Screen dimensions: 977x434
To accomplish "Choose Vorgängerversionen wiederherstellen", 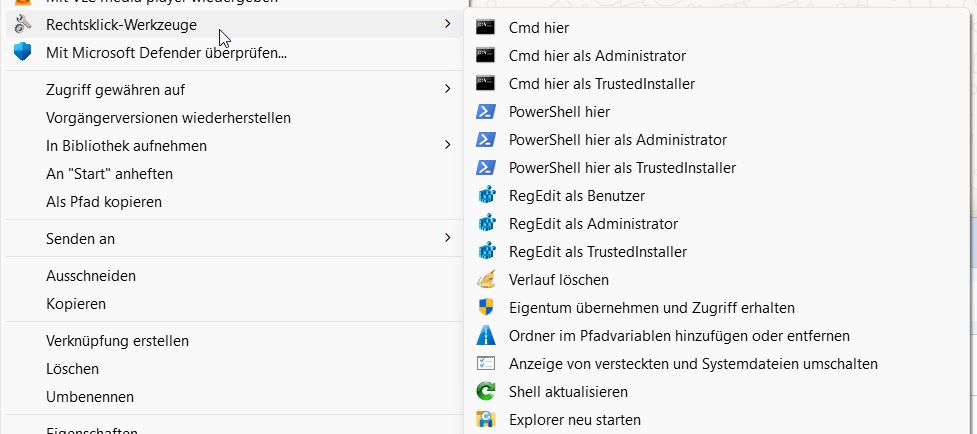I will (168, 118).
